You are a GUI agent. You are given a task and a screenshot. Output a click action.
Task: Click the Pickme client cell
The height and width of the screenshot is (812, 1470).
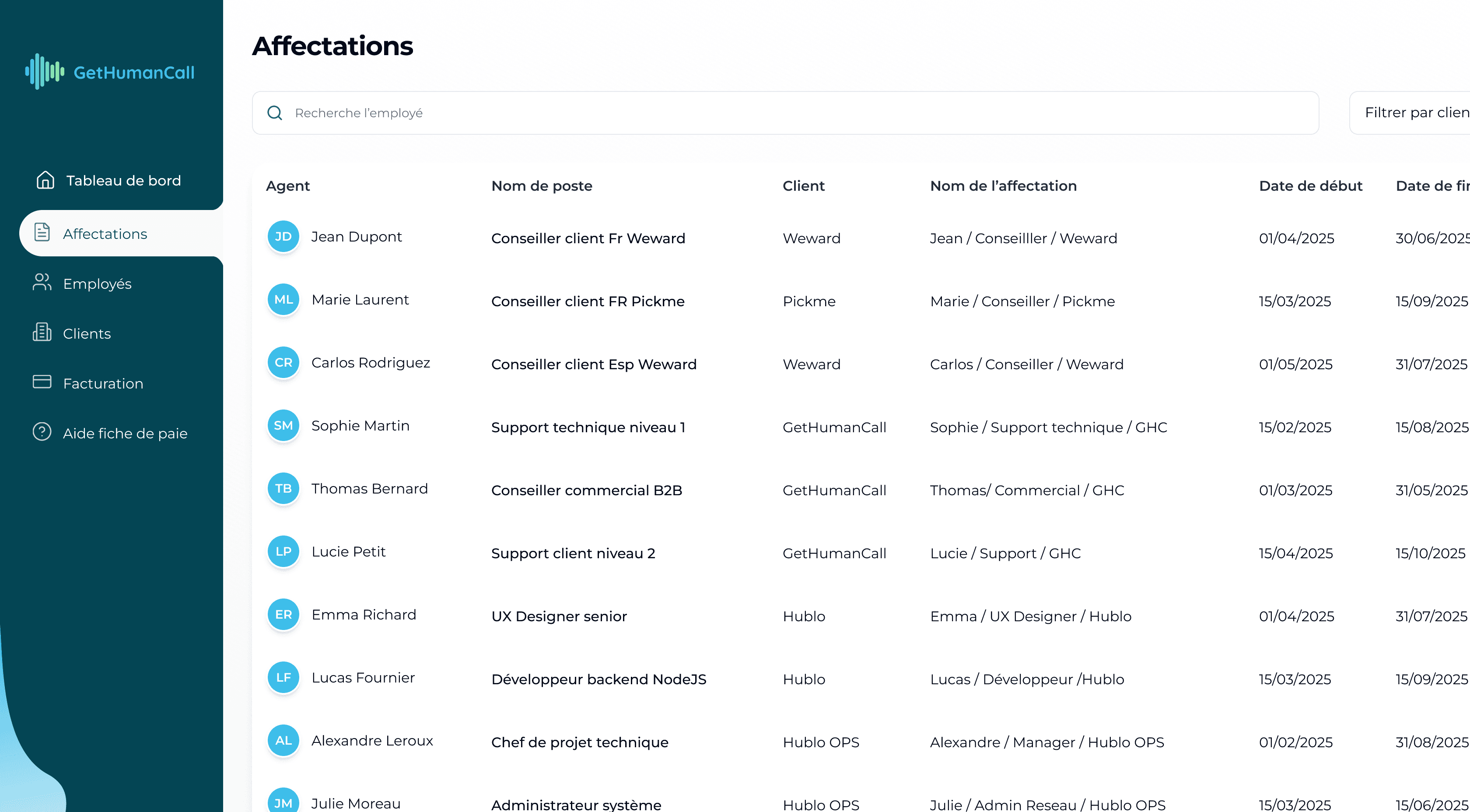[x=809, y=301]
